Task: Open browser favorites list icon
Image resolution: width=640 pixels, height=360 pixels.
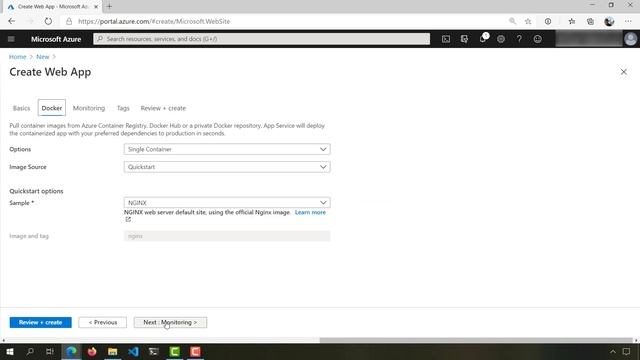Action: click(x=571, y=21)
